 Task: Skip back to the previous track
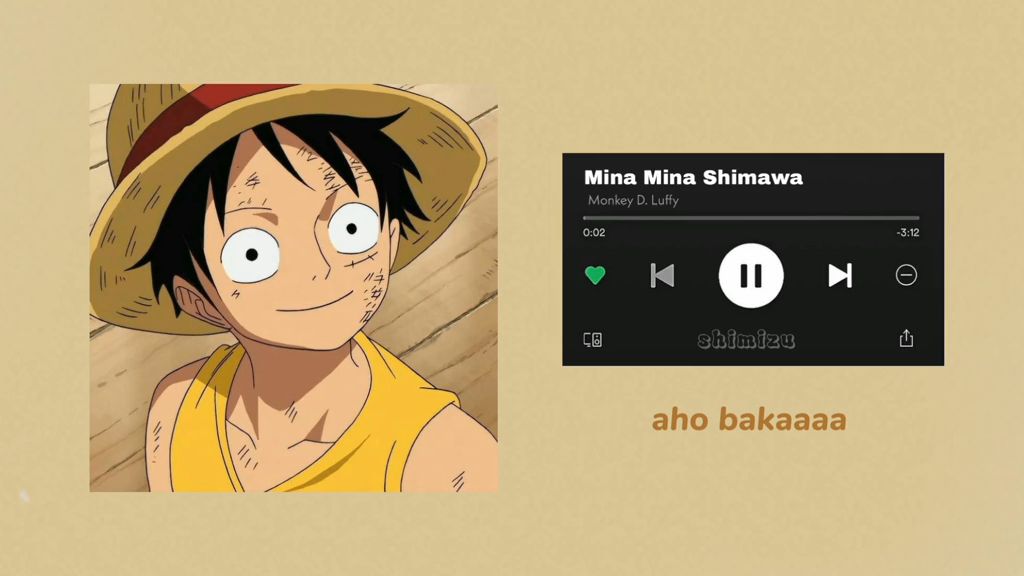tap(662, 276)
